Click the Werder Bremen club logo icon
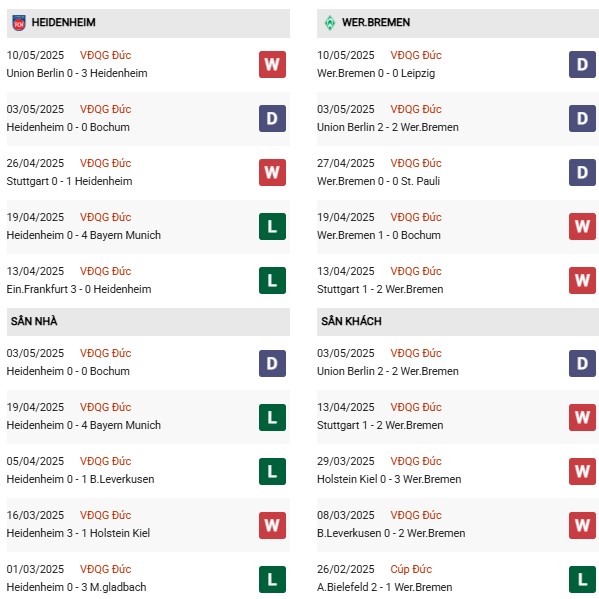 click(x=330, y=23)
